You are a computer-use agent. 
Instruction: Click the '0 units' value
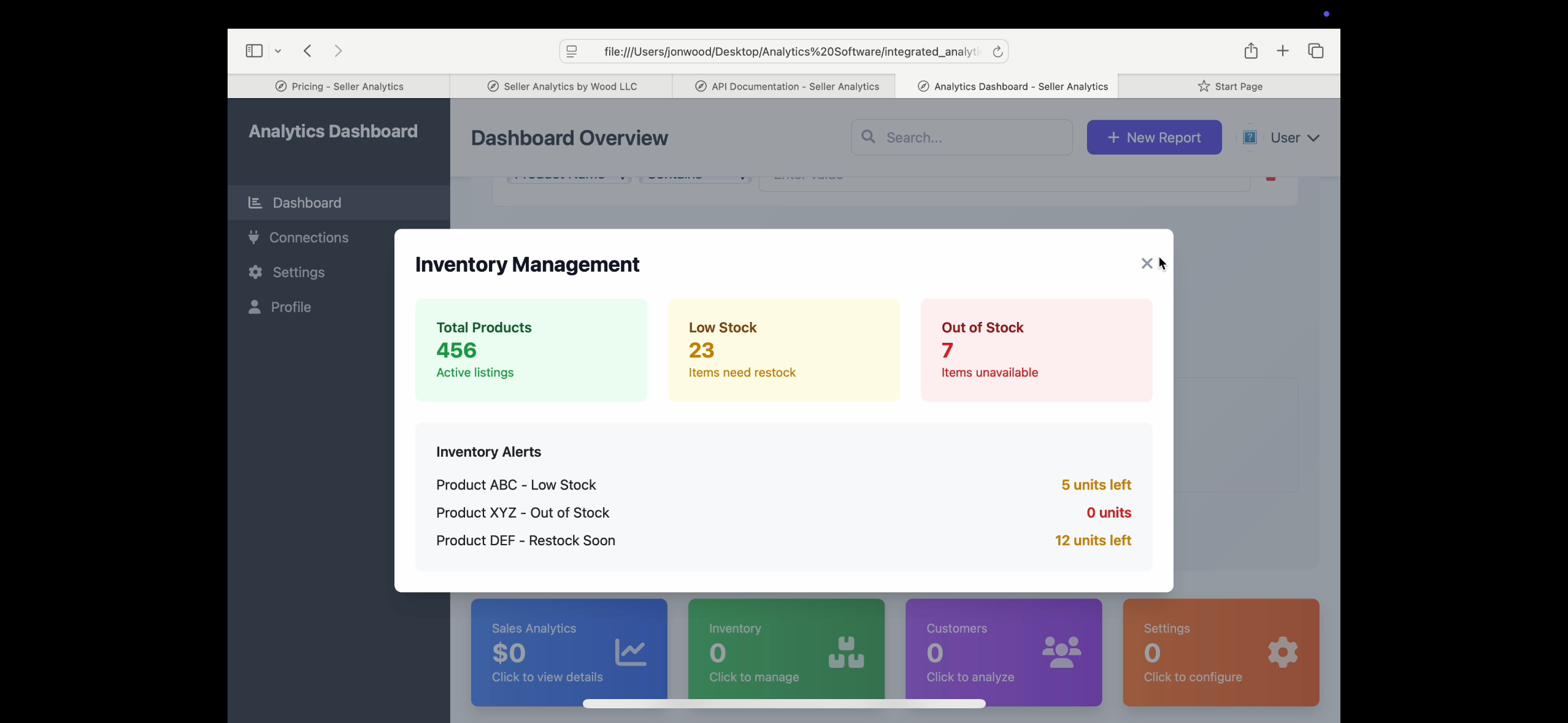[x=1109, y=513]
